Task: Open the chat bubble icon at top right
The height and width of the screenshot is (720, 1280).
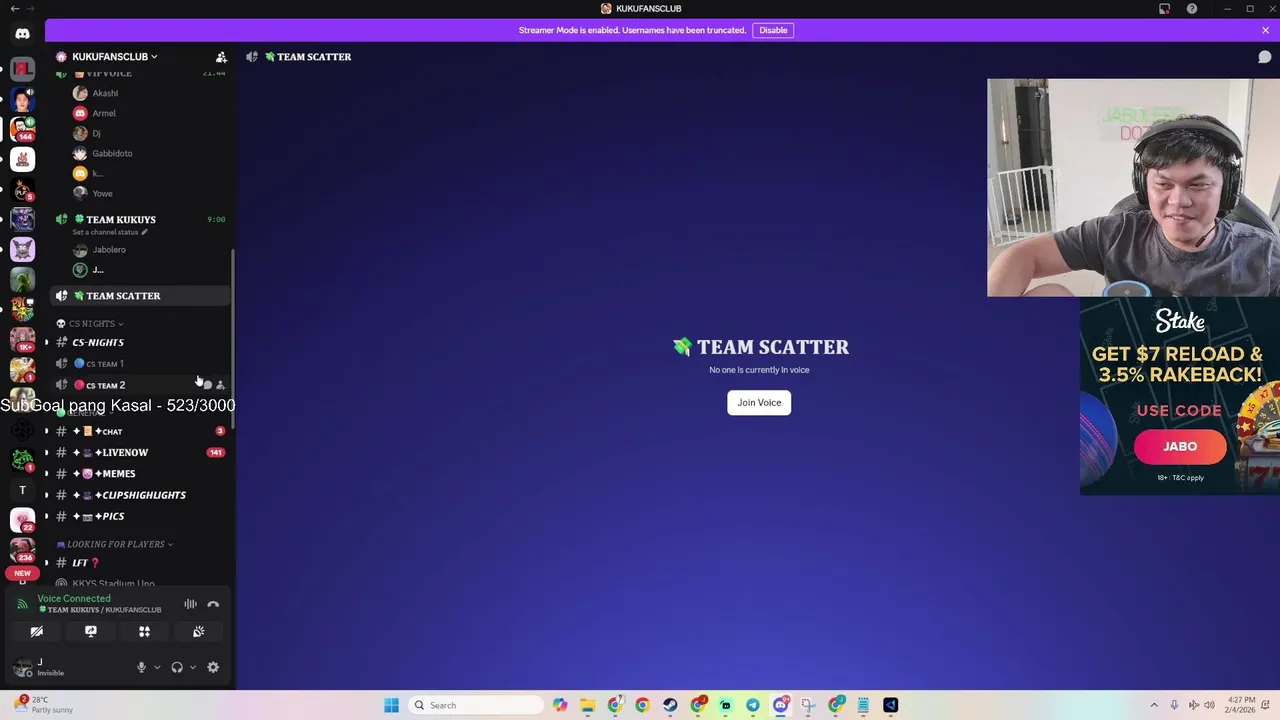Action: (x=1264, y=57)
